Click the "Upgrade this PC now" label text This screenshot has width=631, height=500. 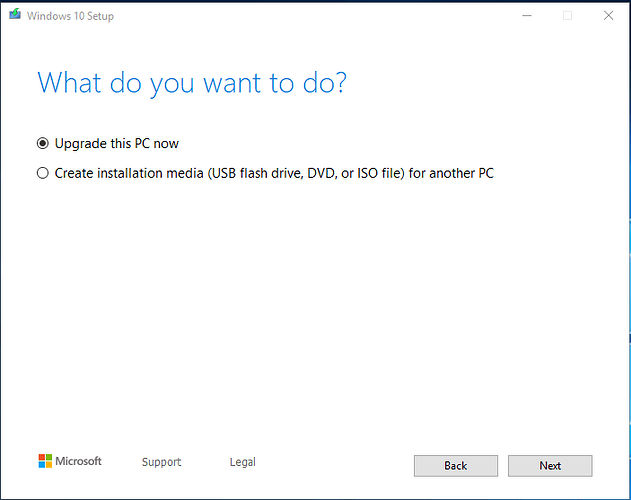[x=117, y=144]
